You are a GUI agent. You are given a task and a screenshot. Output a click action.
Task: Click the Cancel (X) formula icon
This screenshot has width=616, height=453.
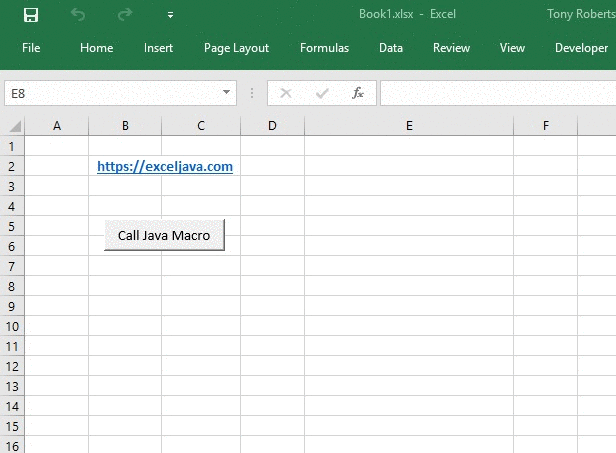[x=286, y=93]
